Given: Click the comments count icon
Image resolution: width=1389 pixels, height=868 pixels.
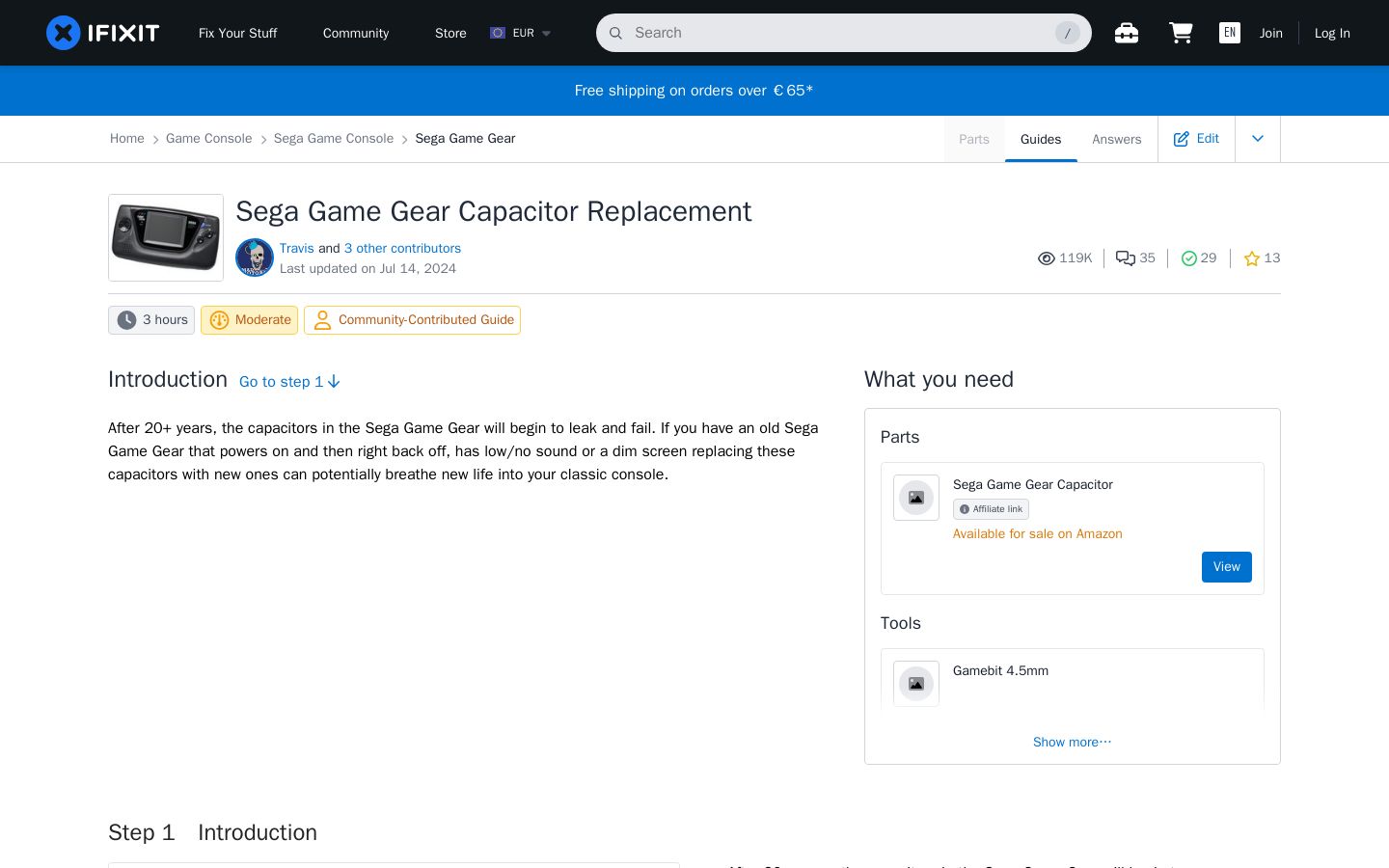Looking at the screenshot, I should pos(1125,258).
